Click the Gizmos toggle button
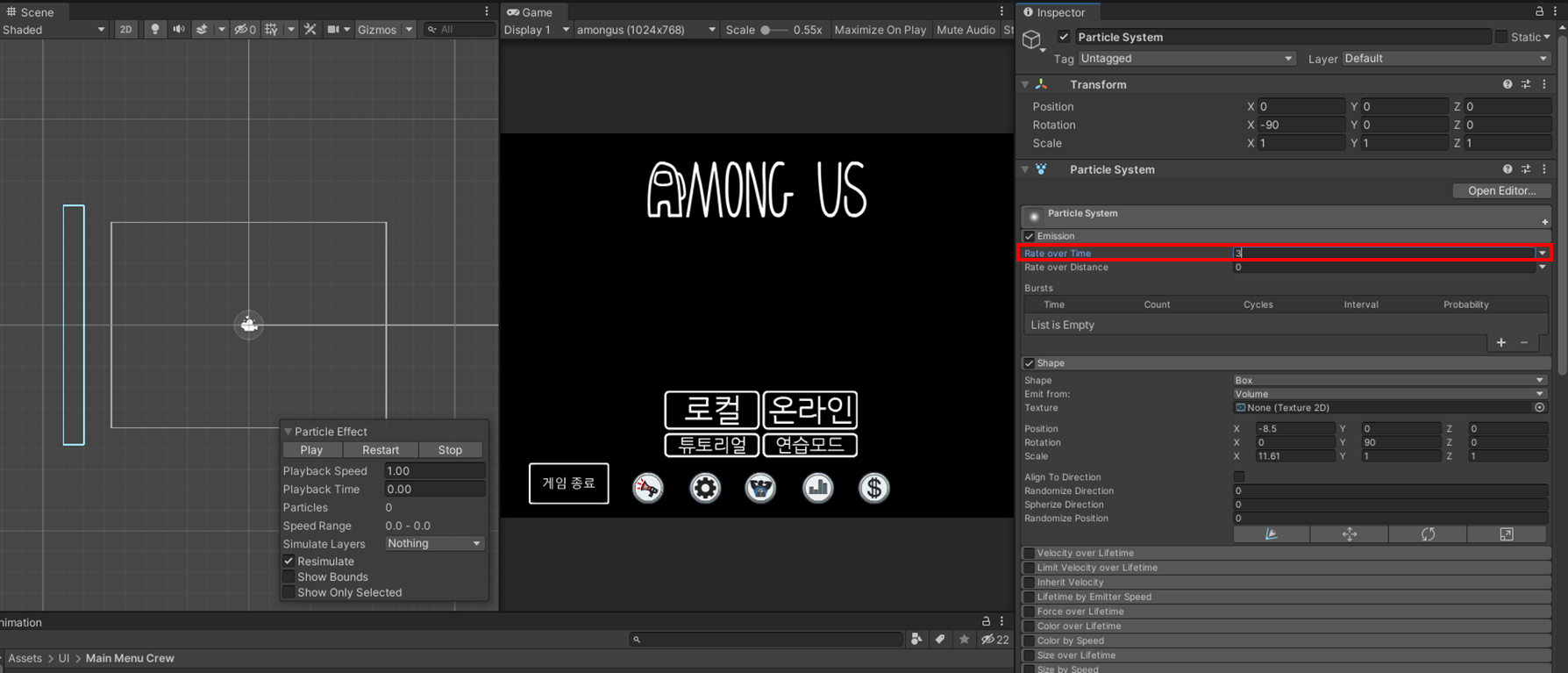This screenshot has height=673, width=1568. pos(377,30)
